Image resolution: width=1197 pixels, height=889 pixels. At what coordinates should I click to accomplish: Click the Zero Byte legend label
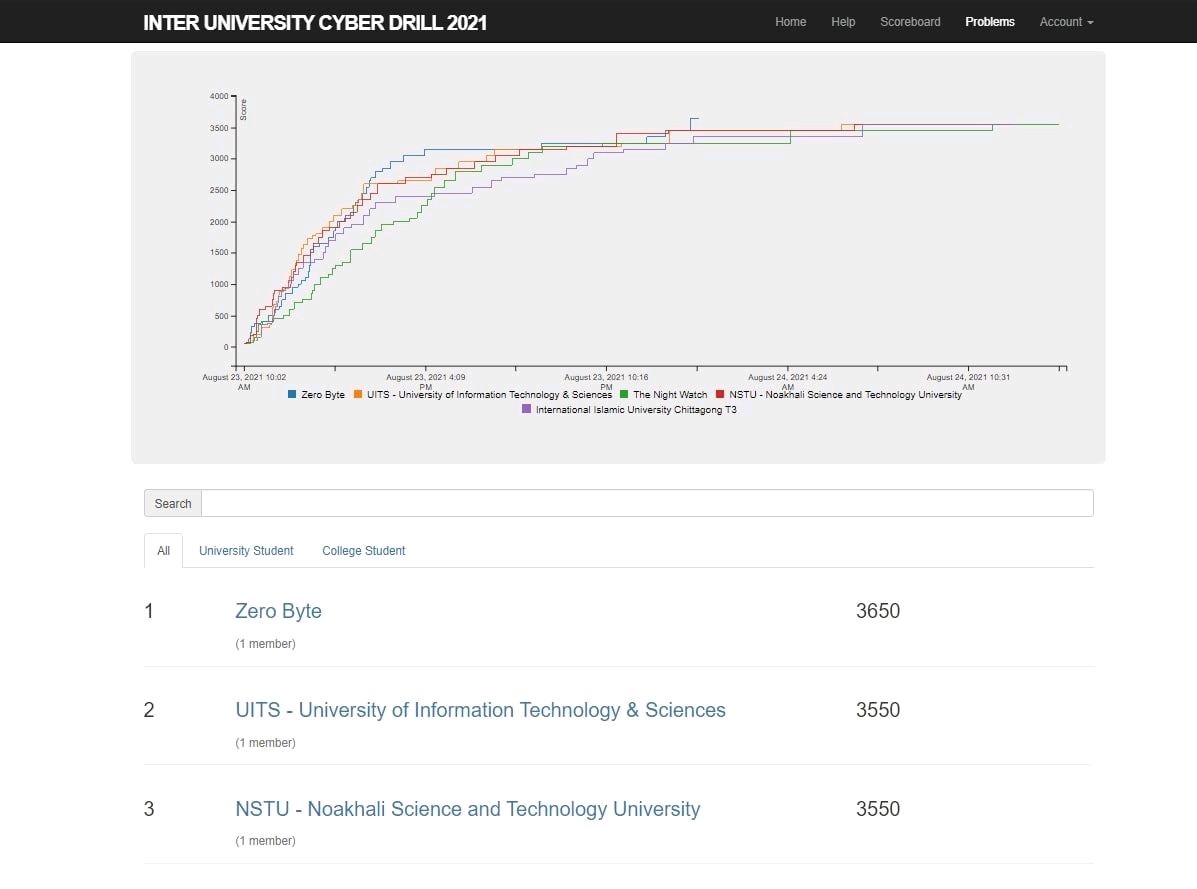tap(323, 395)
